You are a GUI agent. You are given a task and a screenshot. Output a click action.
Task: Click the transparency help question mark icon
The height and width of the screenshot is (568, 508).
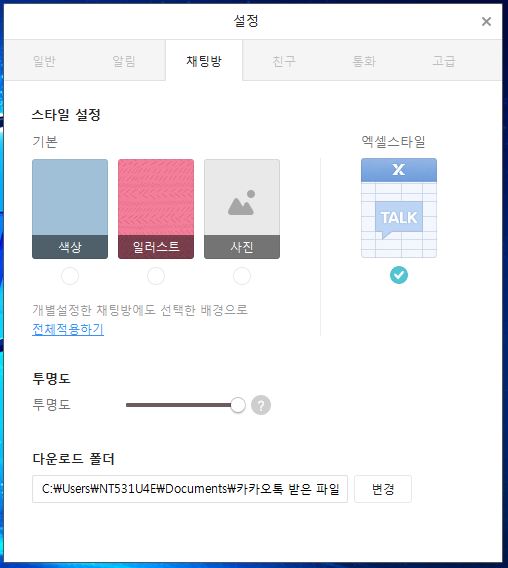(261, 405)
